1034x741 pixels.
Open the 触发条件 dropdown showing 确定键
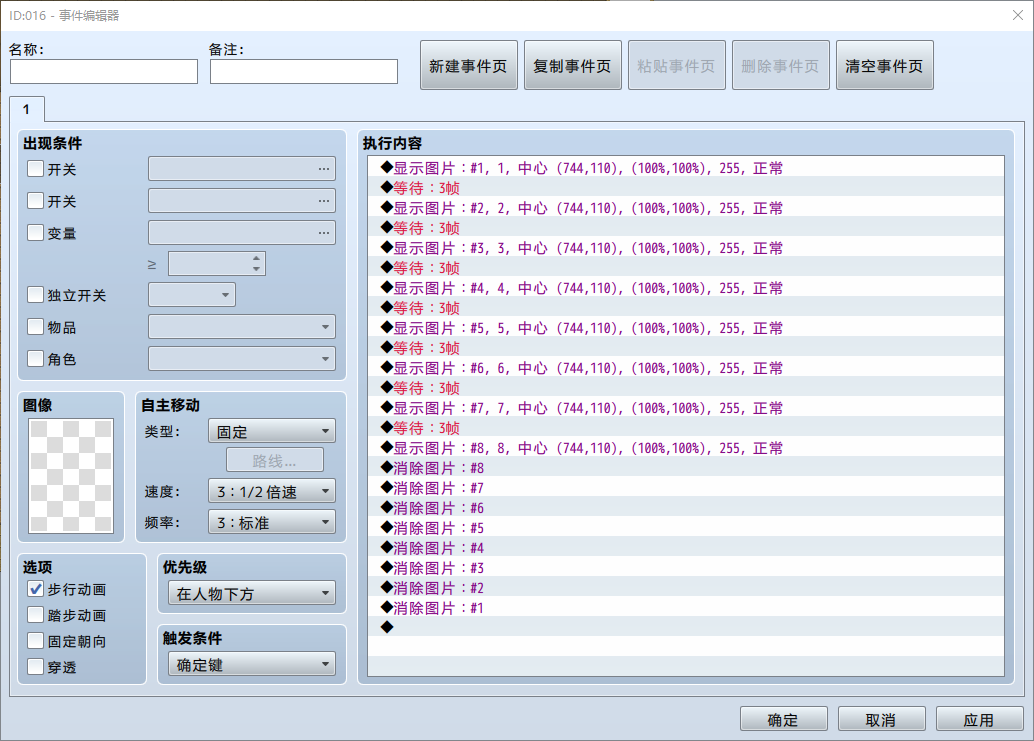(252, 665)
